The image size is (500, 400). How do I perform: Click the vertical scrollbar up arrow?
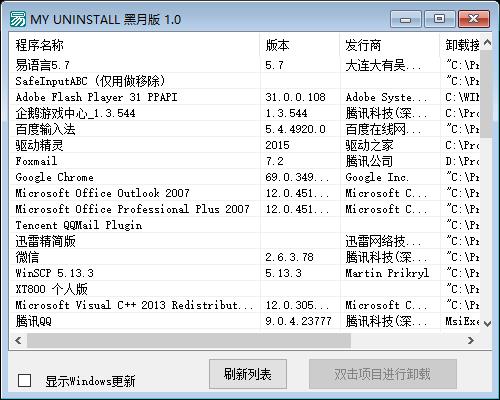coord(487,42)
